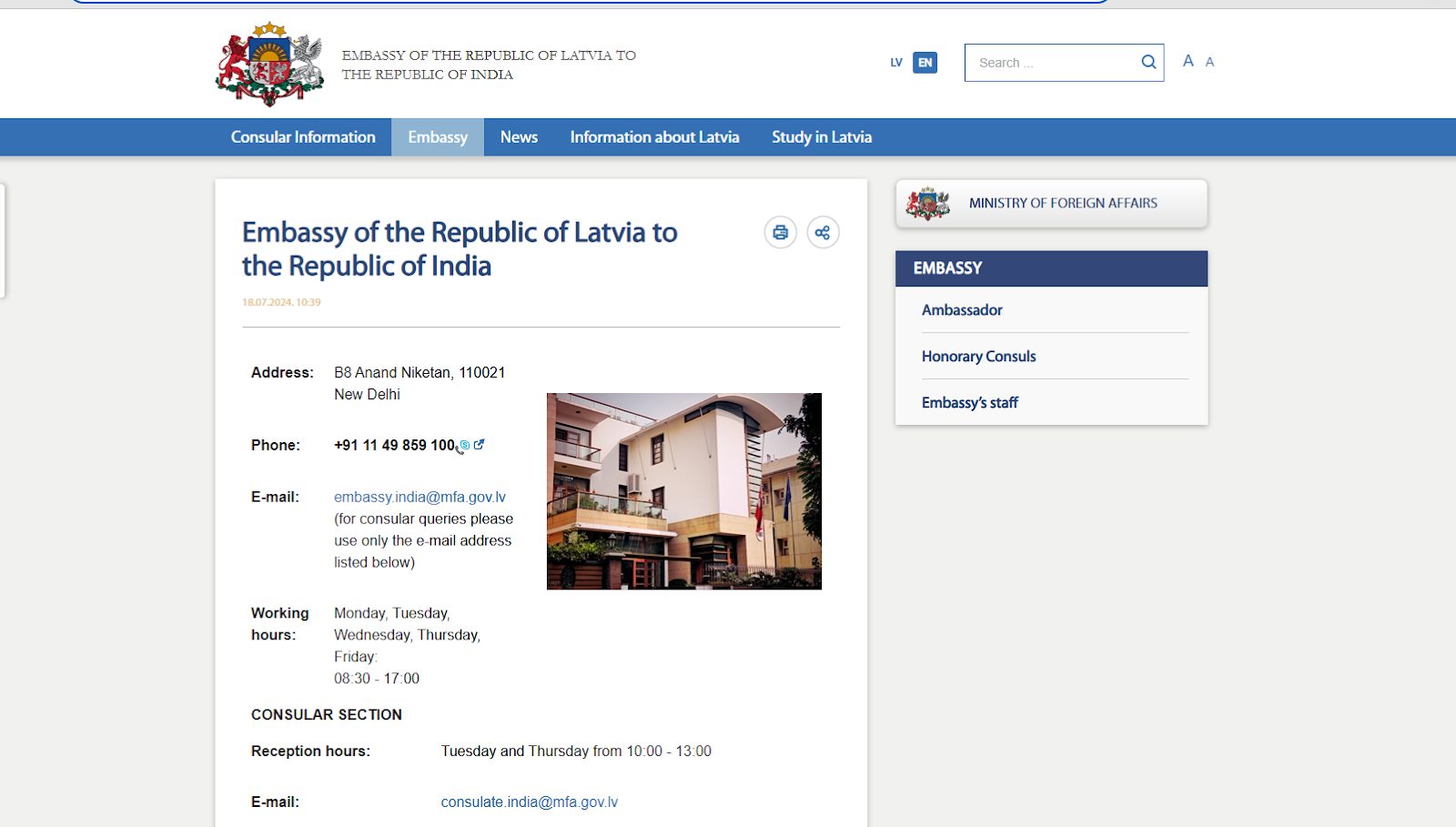This screenshot has width=1456, height=827.
Task: Click the external link icon after phone number
Action: (479, 445)
